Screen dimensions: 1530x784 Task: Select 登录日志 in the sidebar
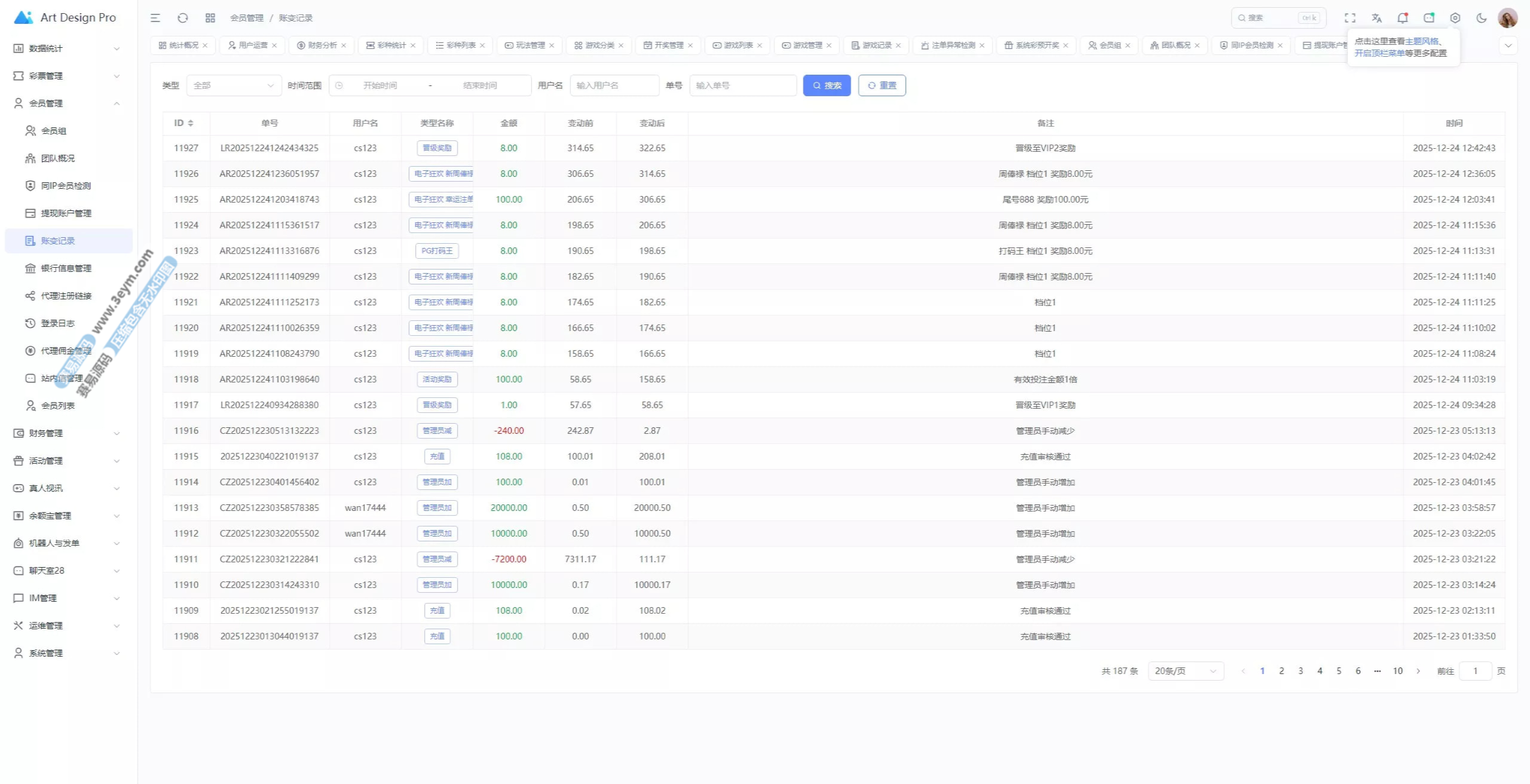58,323
